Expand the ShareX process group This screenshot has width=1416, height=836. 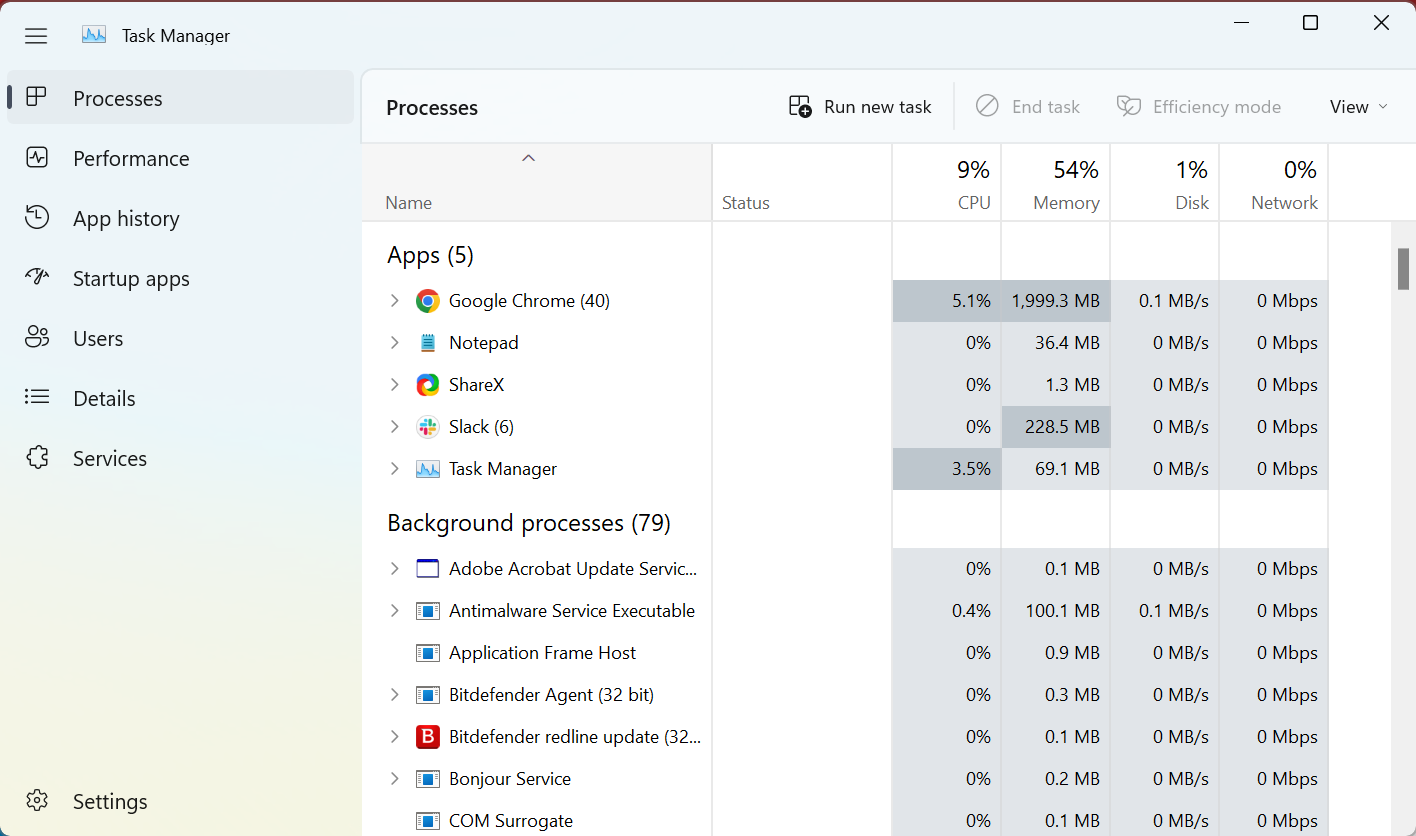(x=394, y=385)
